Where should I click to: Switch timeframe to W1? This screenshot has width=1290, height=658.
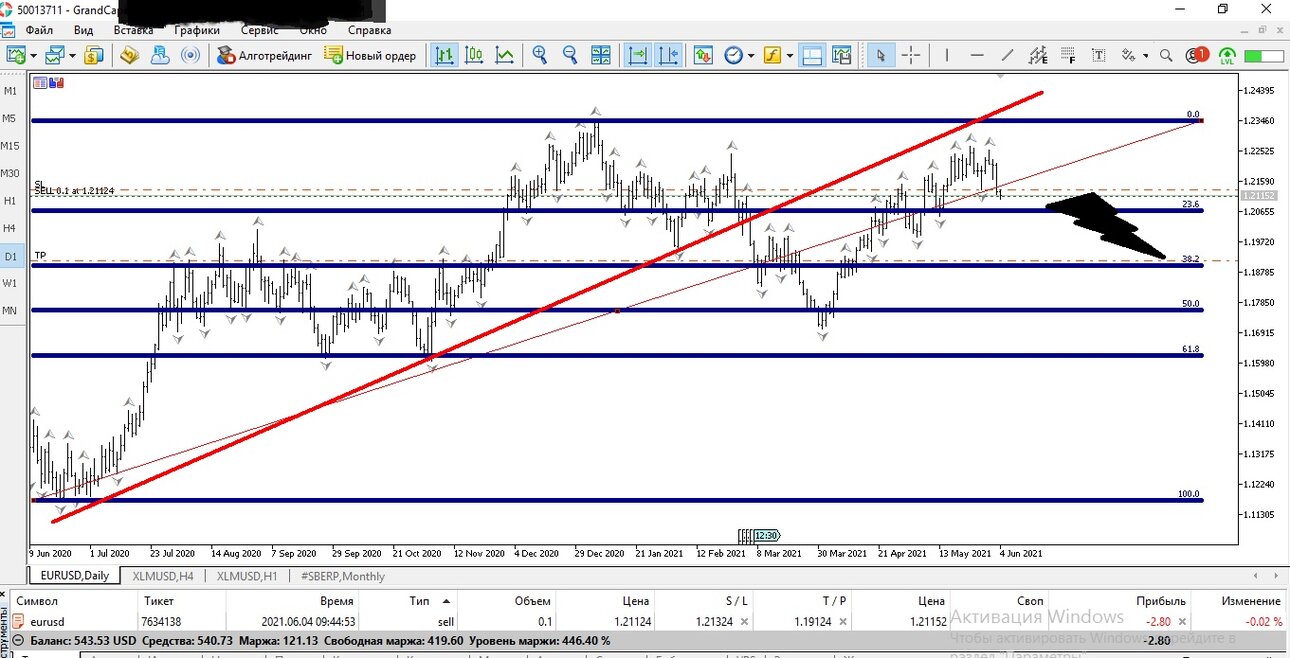click(10, 283)
